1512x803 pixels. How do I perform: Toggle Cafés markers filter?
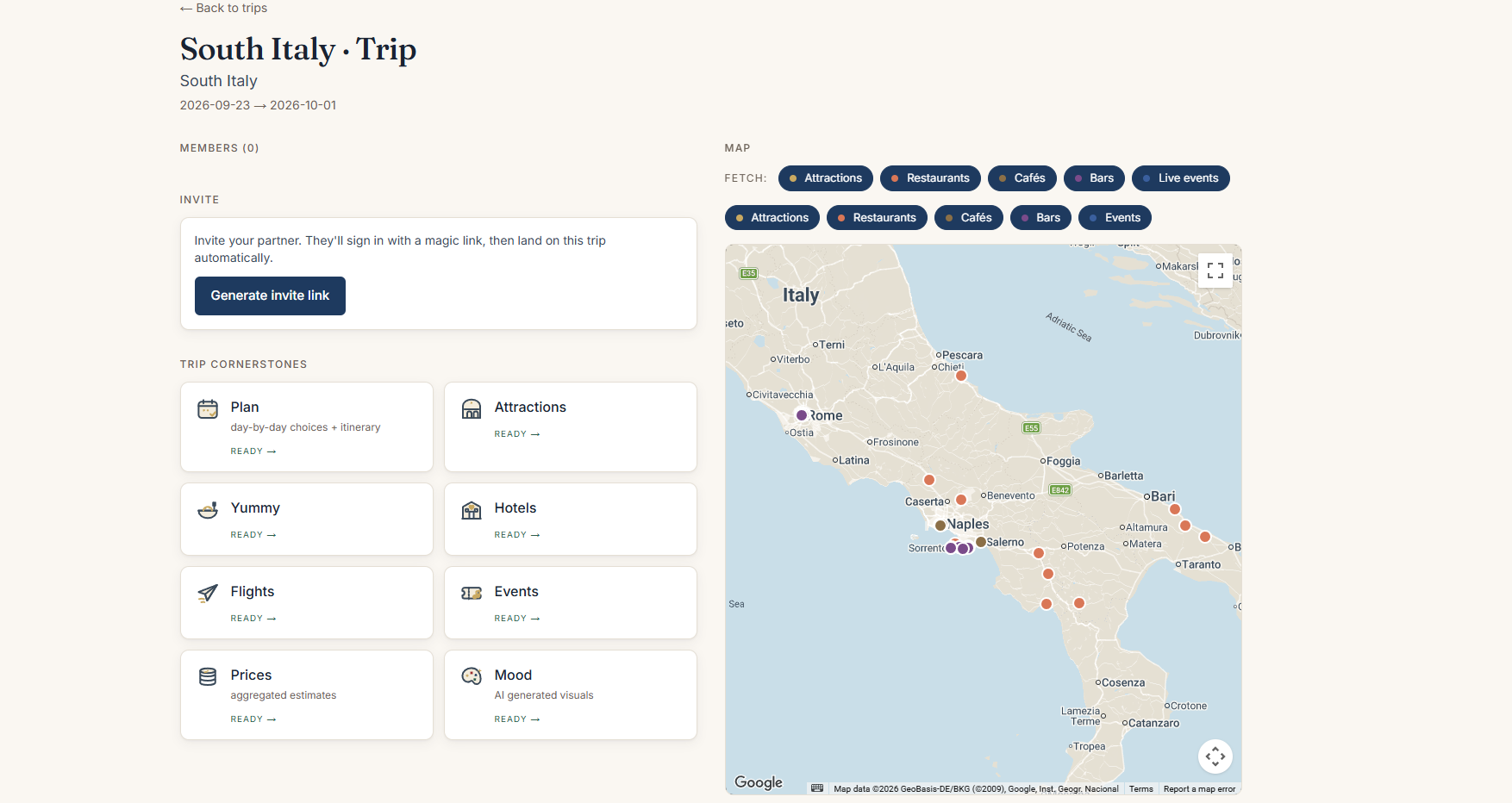pos(969,218)
